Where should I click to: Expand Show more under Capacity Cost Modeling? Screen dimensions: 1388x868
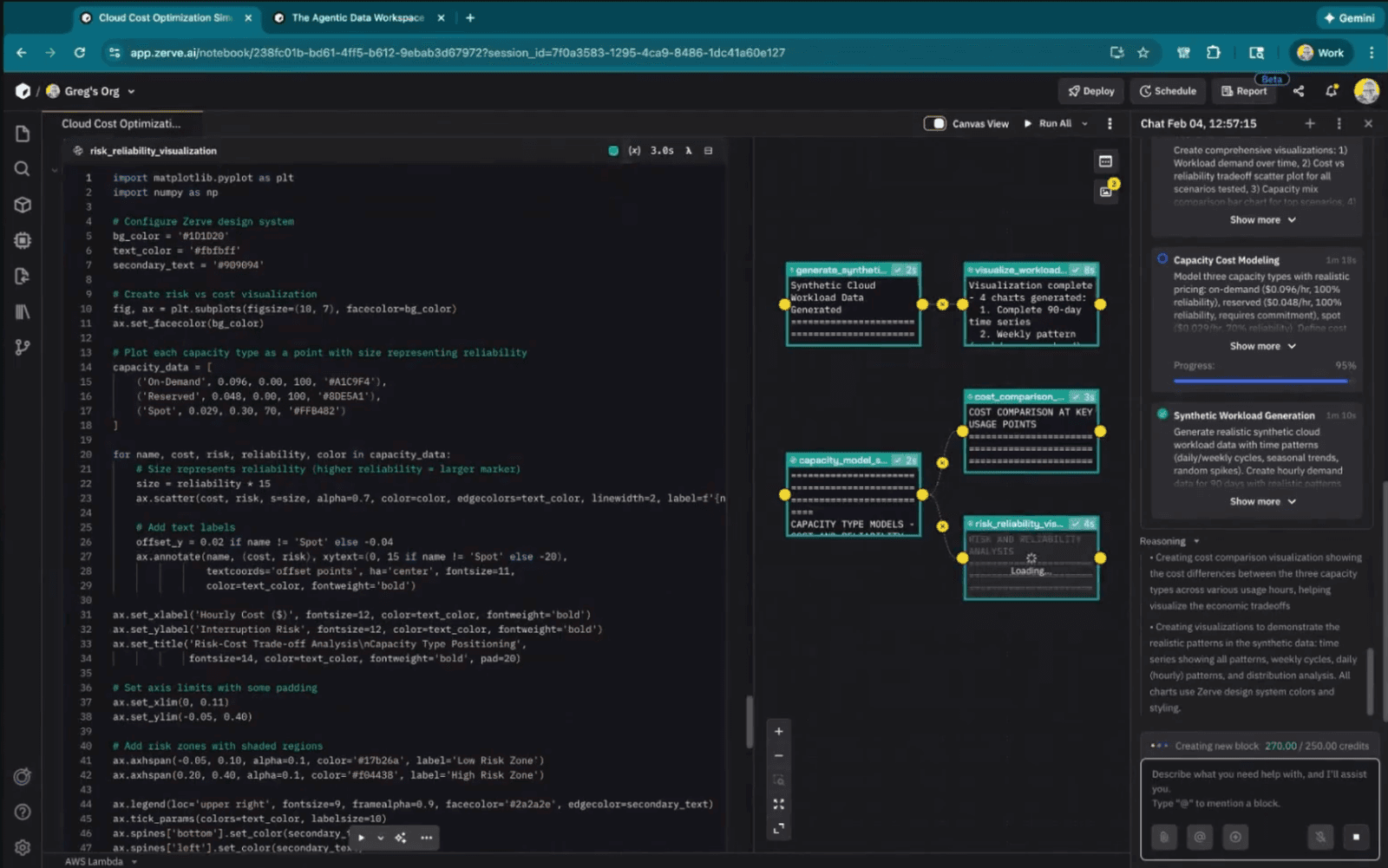(x=1262, y=345)
